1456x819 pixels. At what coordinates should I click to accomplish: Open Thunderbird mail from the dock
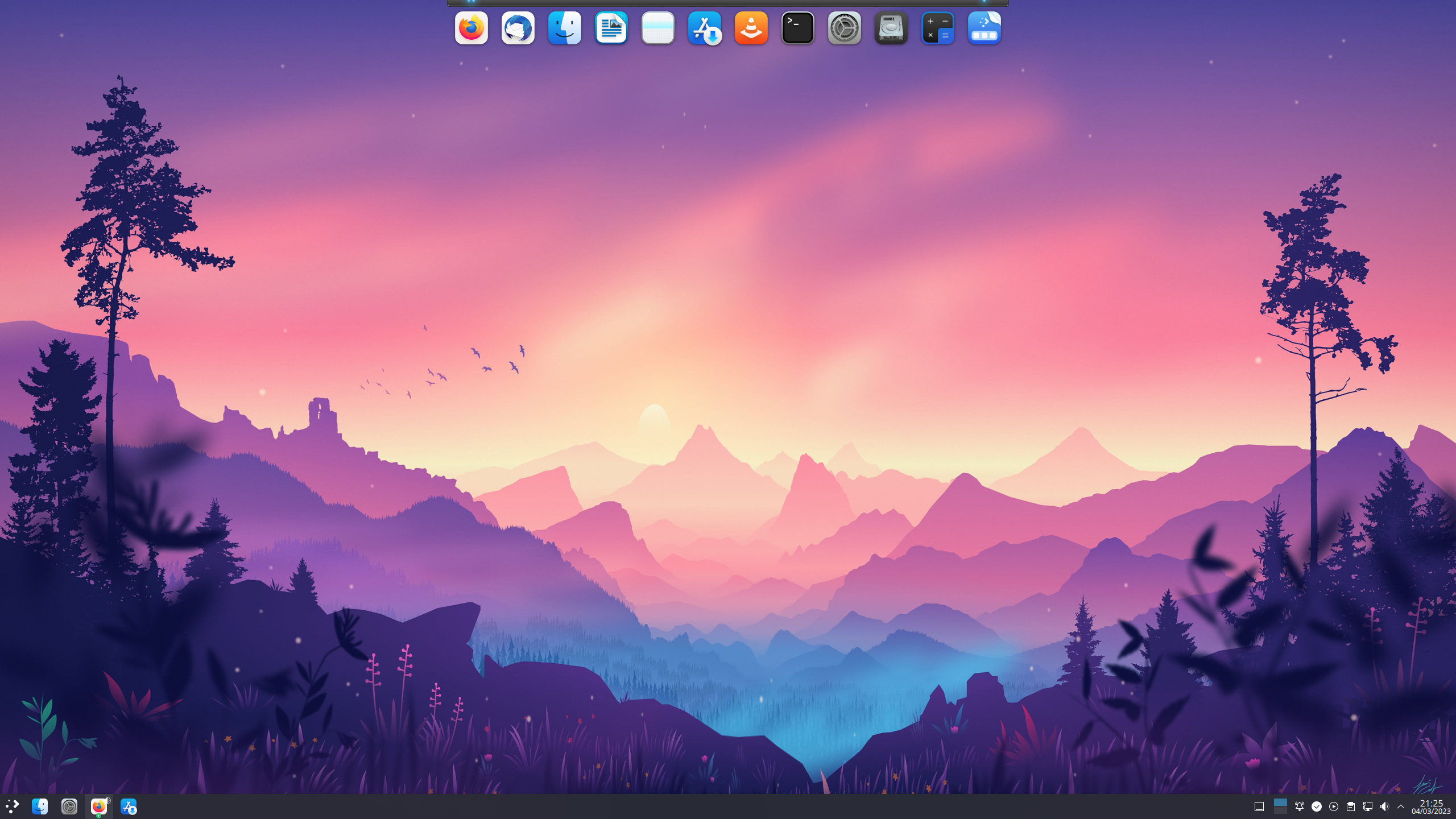pyautogui.click(x=518, y=28)
